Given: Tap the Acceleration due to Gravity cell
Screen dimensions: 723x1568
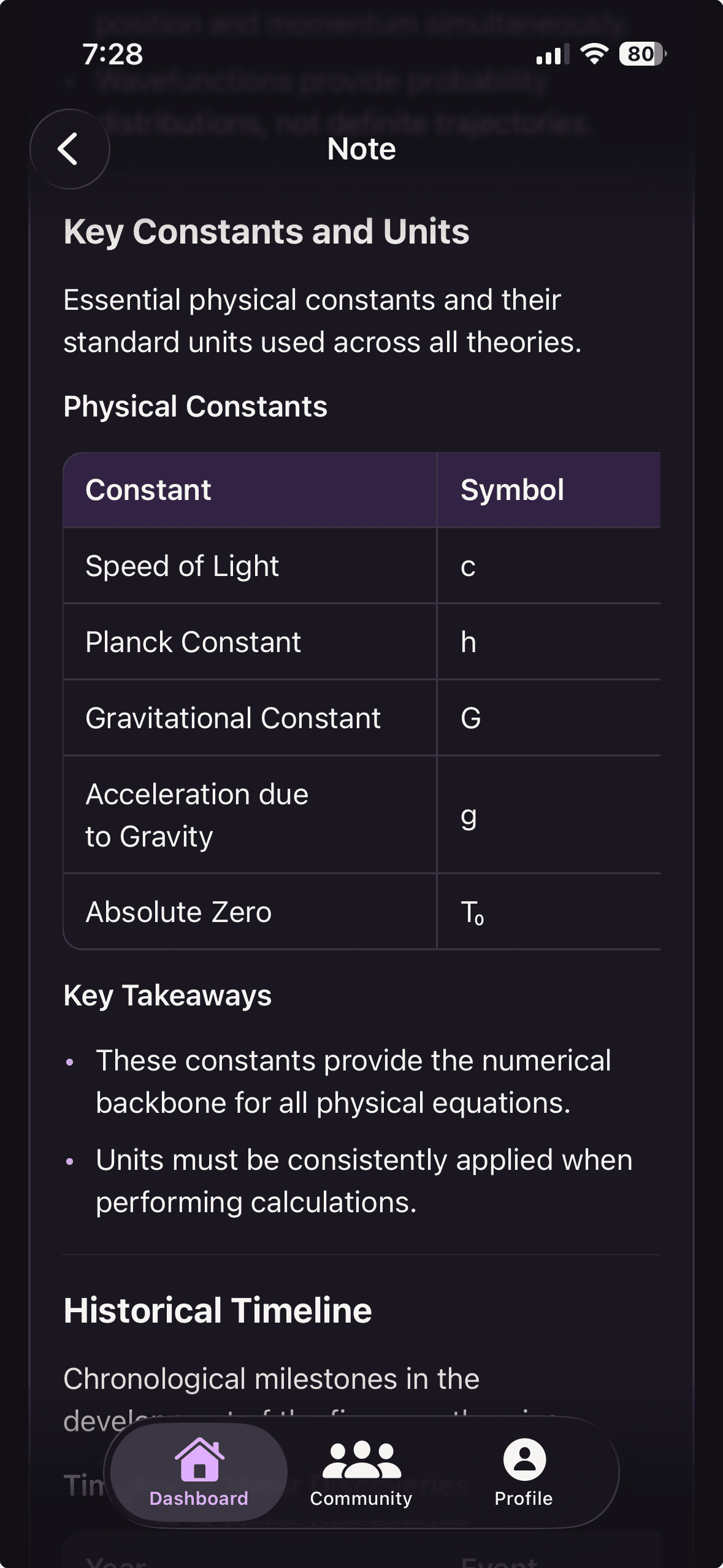Looking at the screenshot, I should 250,815.
